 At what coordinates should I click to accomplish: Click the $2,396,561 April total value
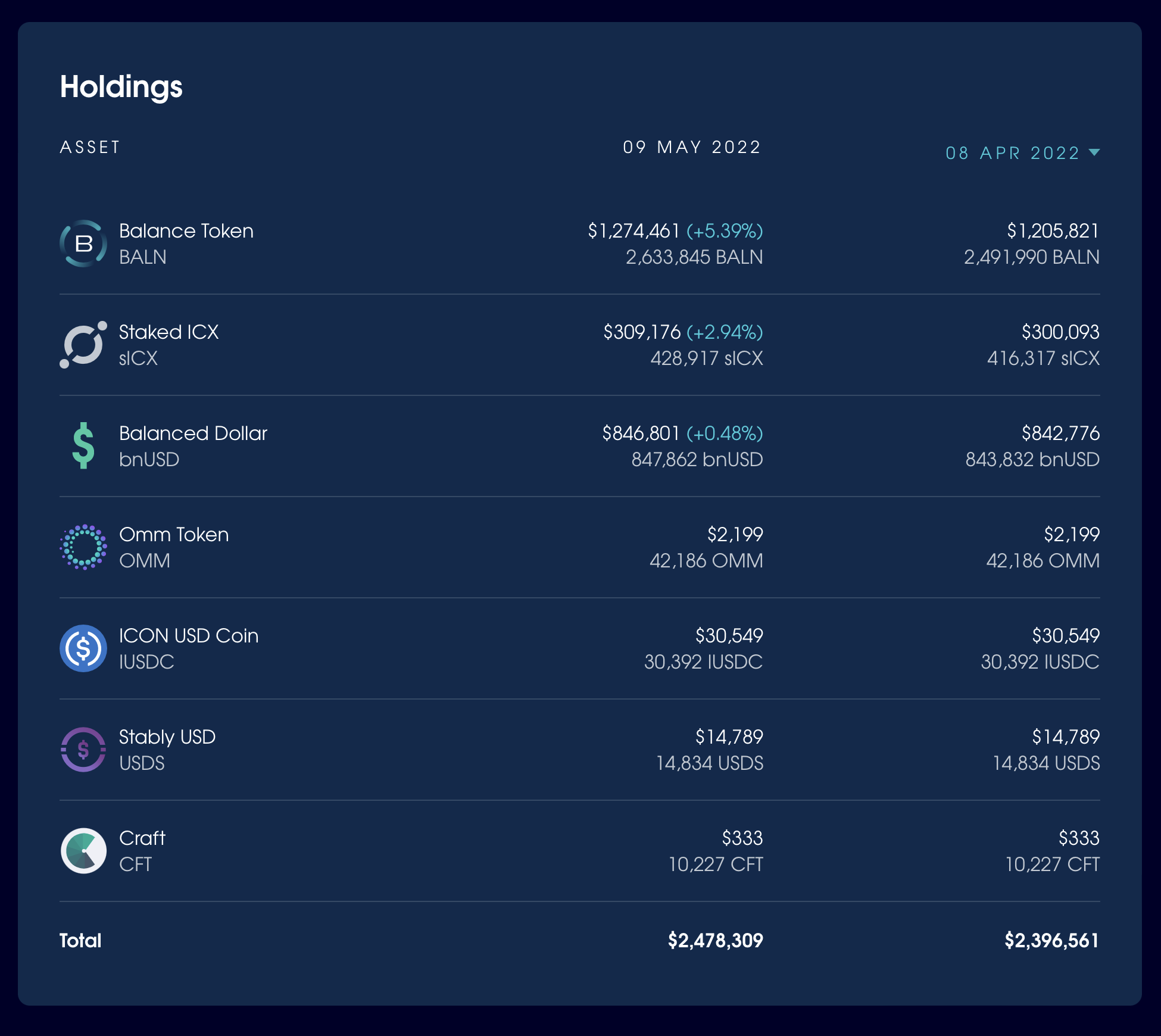click(1051, 941)
